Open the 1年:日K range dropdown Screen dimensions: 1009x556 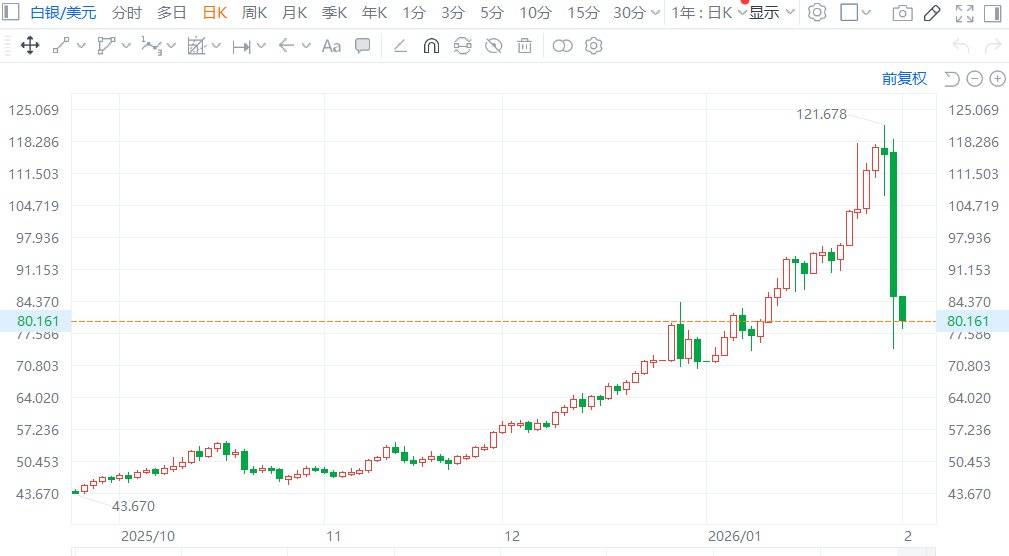pyautogui.click(x=707, y=13)
